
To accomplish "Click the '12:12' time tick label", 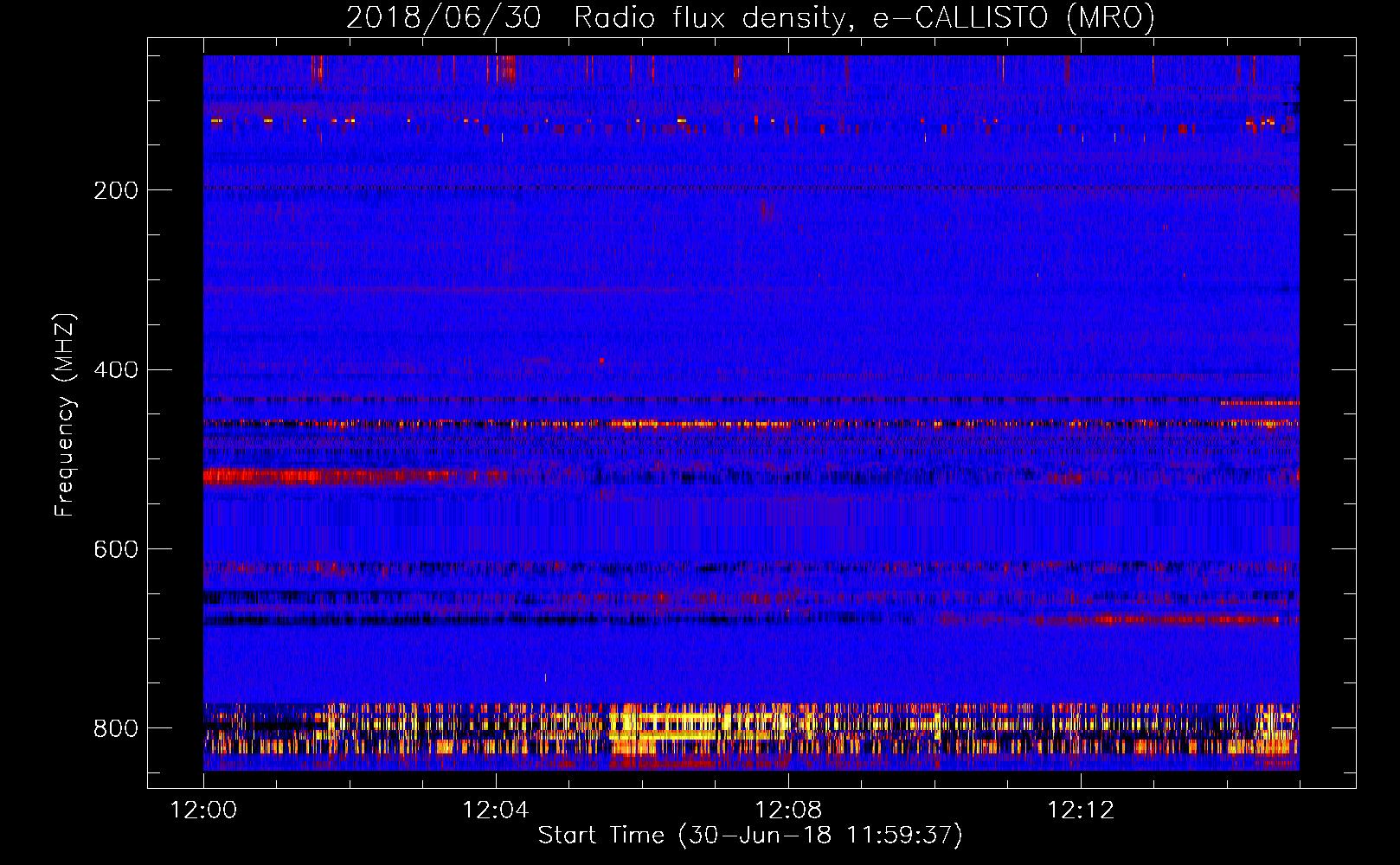I will [1081, 811].
